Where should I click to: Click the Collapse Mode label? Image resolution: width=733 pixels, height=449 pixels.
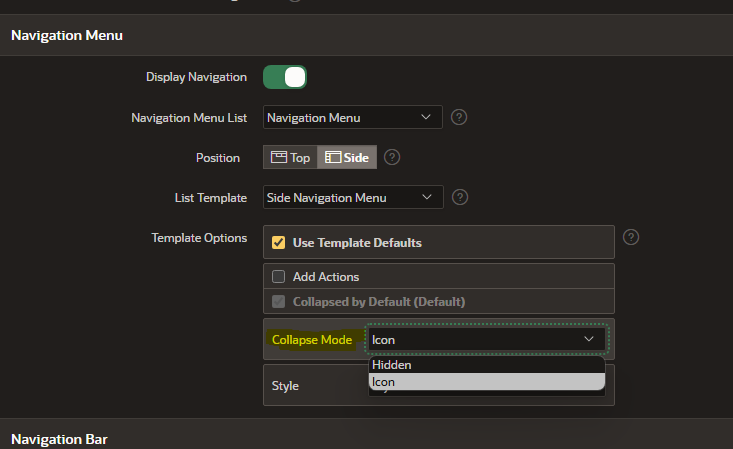click(312, 340)
